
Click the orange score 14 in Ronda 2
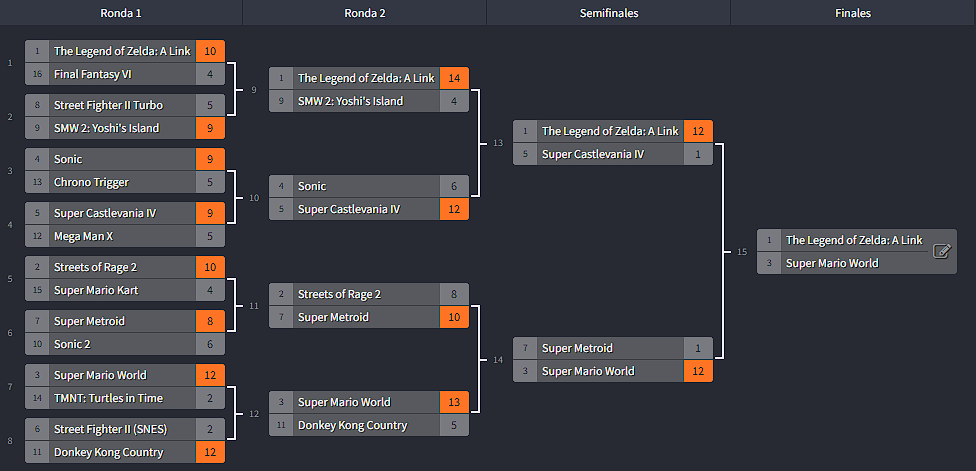coord(454,78)
